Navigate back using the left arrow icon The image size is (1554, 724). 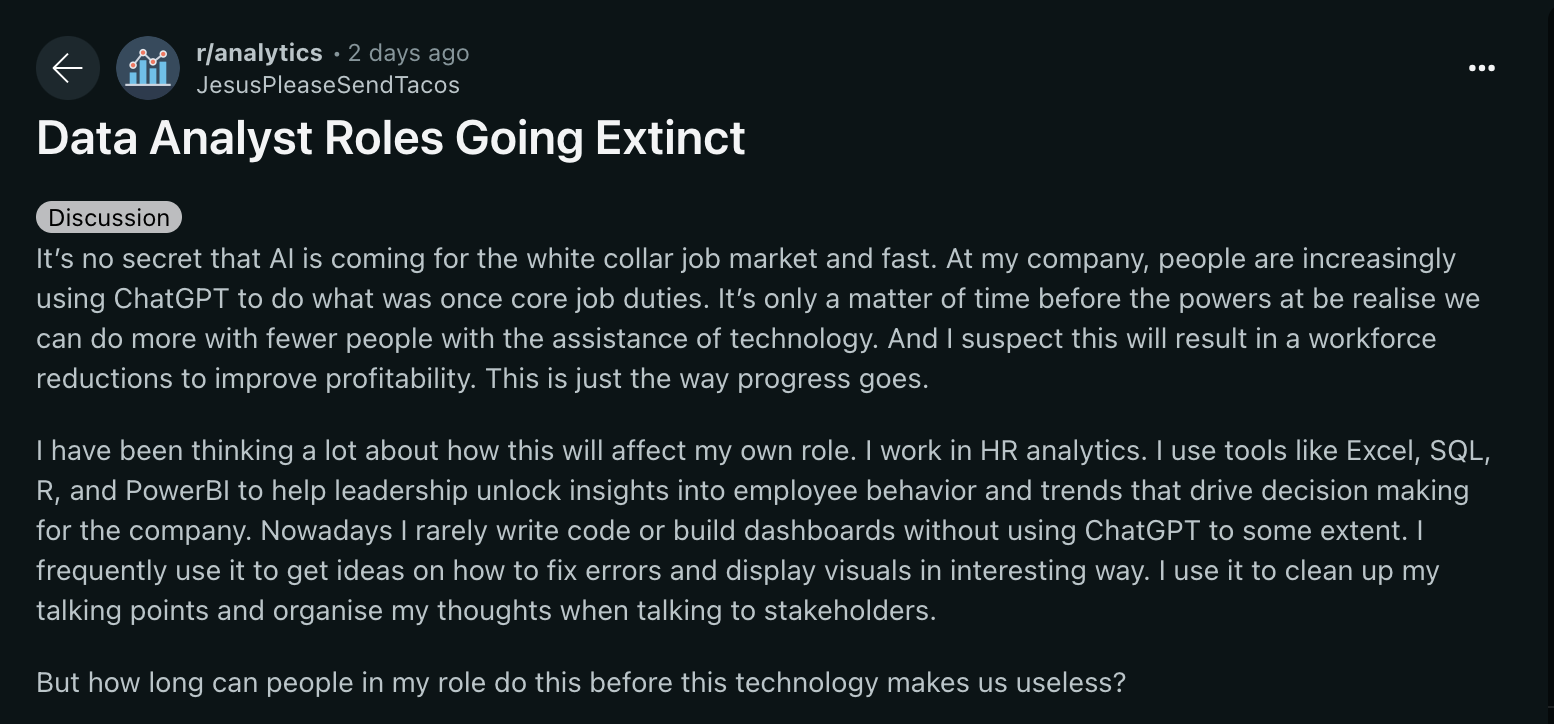click(67, 67)
